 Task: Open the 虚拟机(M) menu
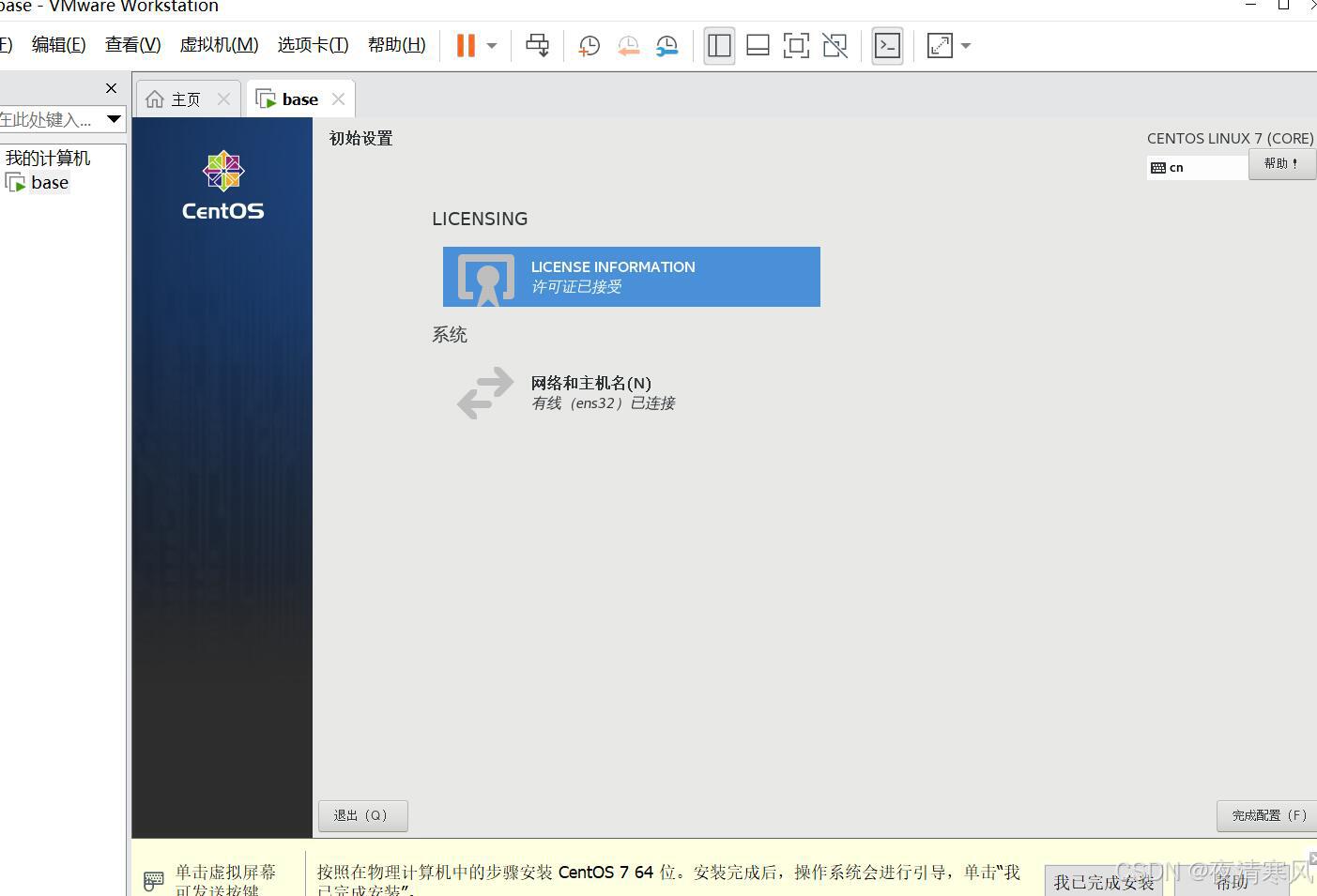[219, 45]
